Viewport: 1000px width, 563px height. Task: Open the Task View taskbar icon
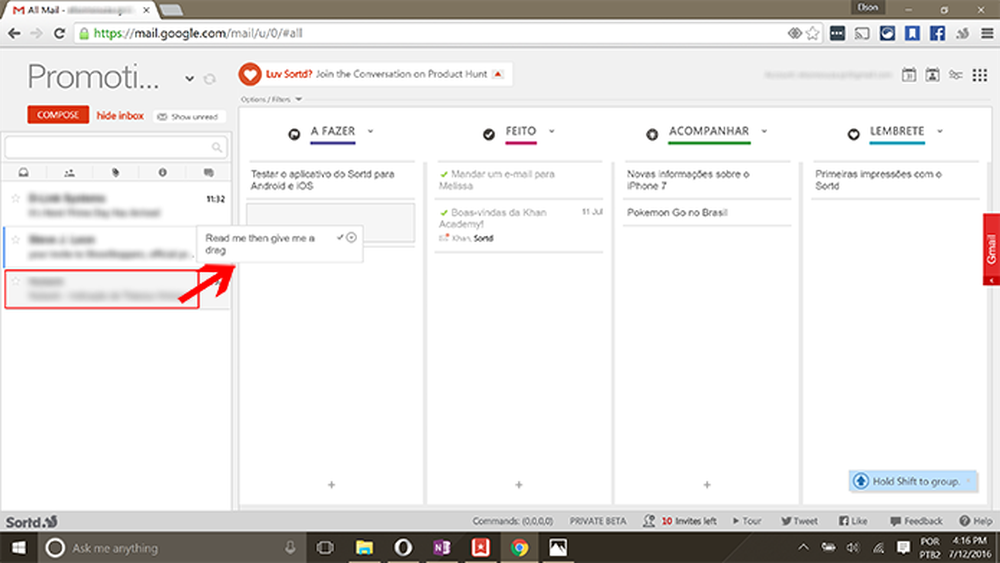point(325,548)
